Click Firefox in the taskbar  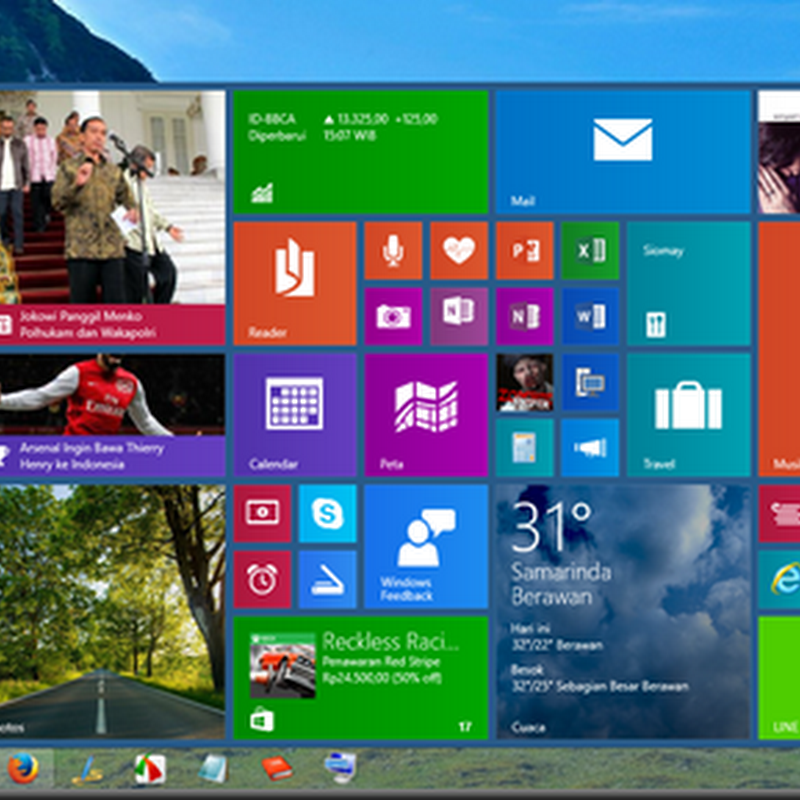coord(23,769)
